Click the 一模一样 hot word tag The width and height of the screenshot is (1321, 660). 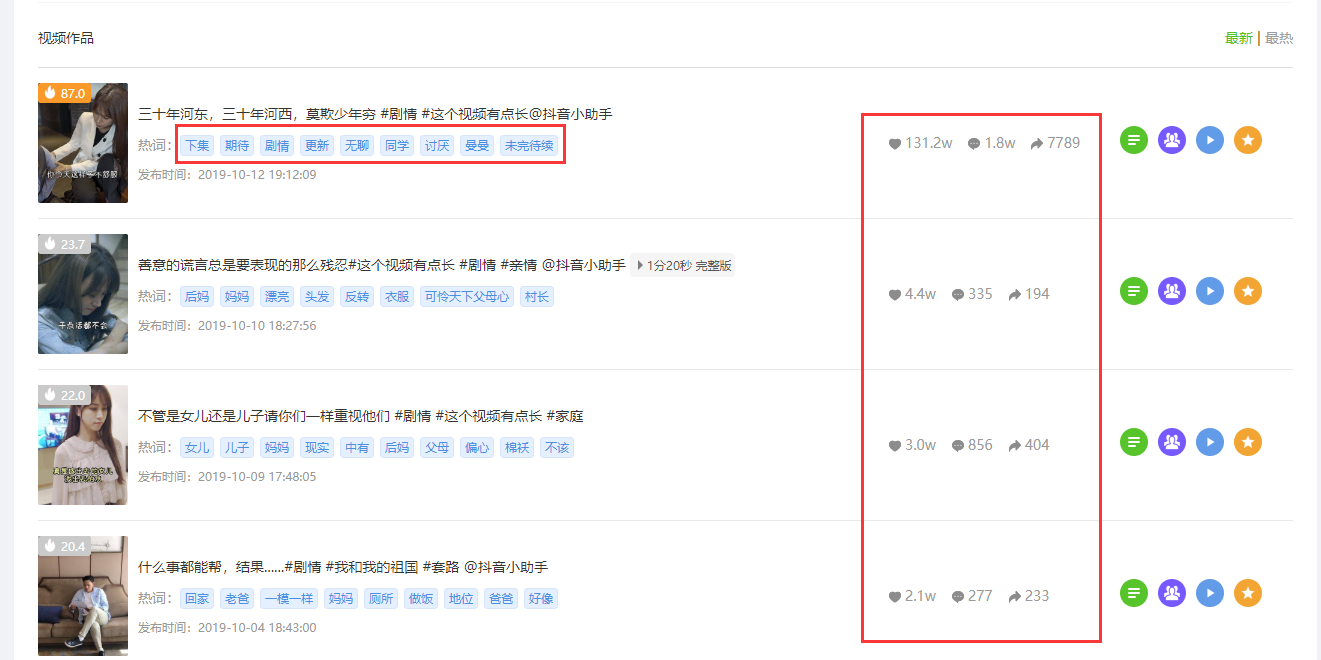[289, 599]
